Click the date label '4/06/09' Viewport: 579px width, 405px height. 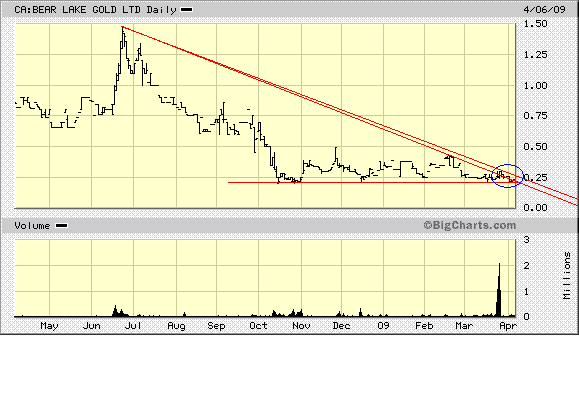[x=544, y=9]
